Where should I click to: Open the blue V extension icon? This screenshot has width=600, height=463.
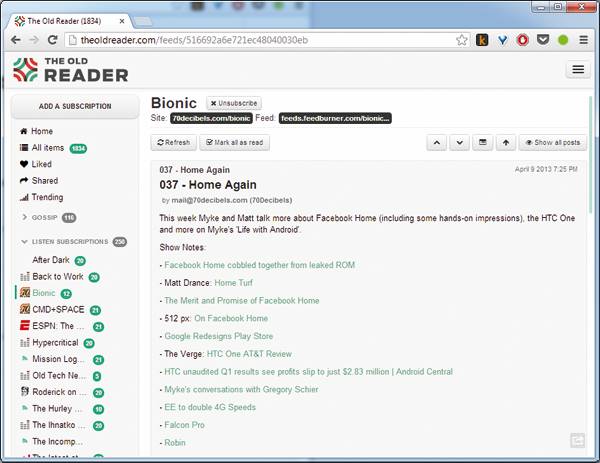(x=502, y=40)
